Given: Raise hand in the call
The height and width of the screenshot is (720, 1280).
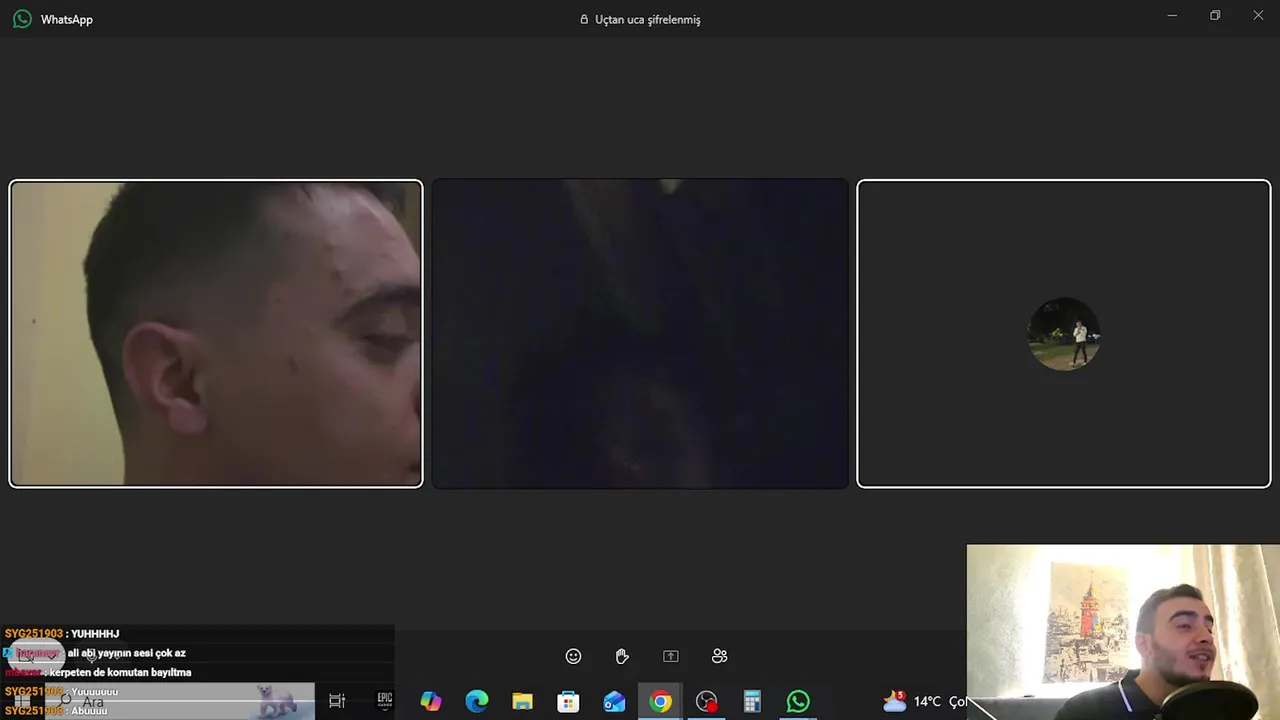Looking at the screenshot, I should [622, 656].
